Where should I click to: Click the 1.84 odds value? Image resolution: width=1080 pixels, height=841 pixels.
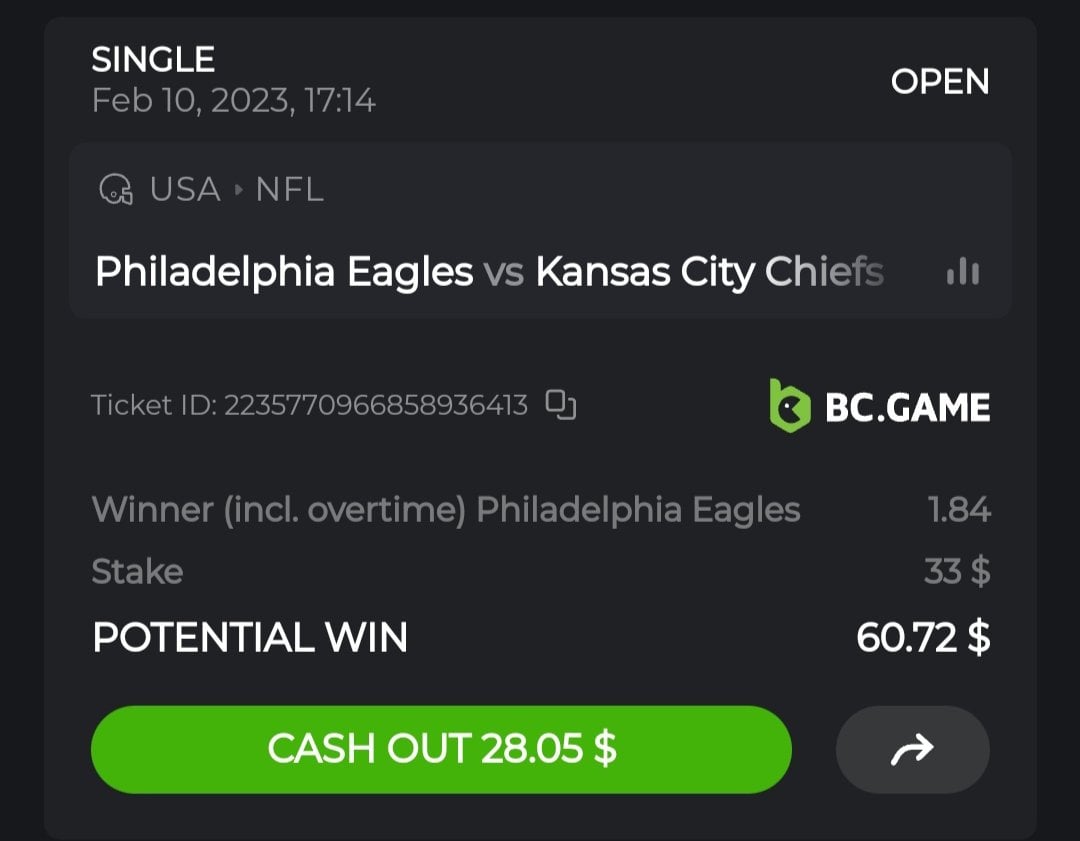(958, 510)
